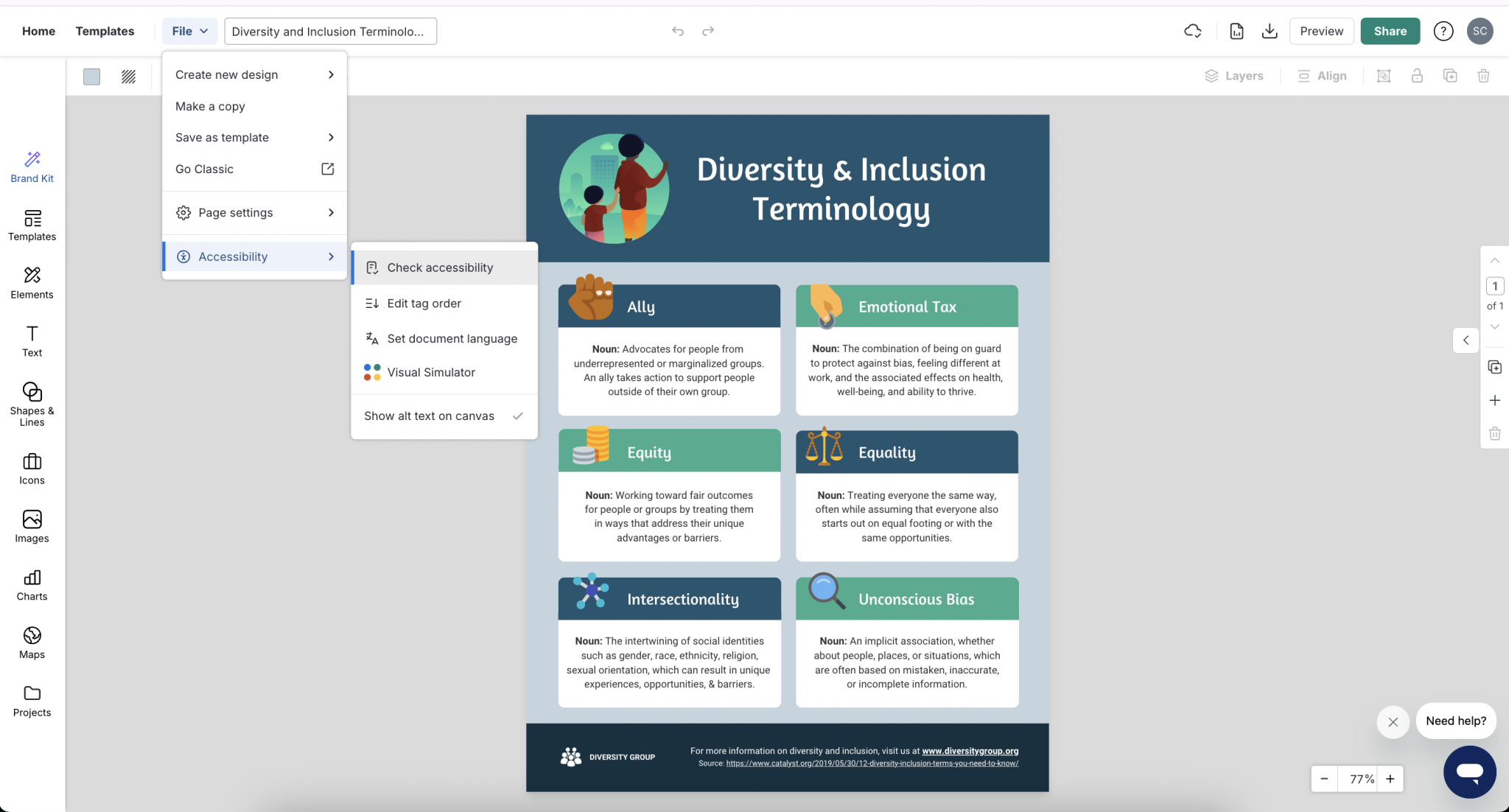Open Shapes & Lines panel
Image resolution: width=1509 pixels, height=812 pixels.
32,405
